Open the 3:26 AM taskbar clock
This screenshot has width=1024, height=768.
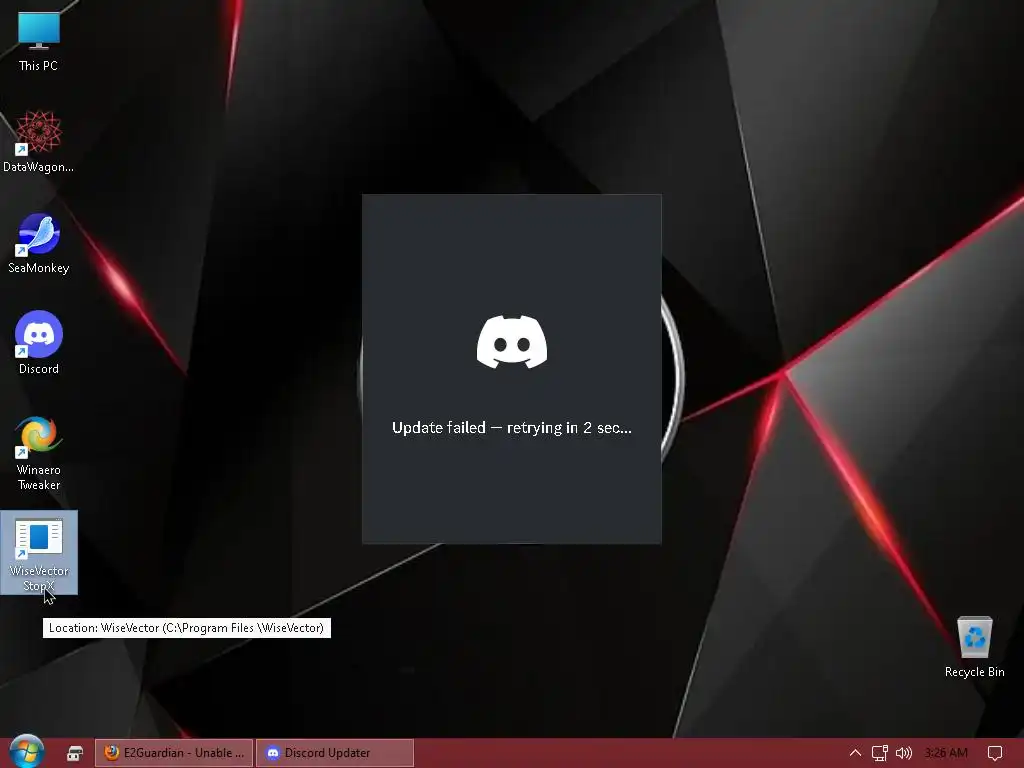click(946, 753)
